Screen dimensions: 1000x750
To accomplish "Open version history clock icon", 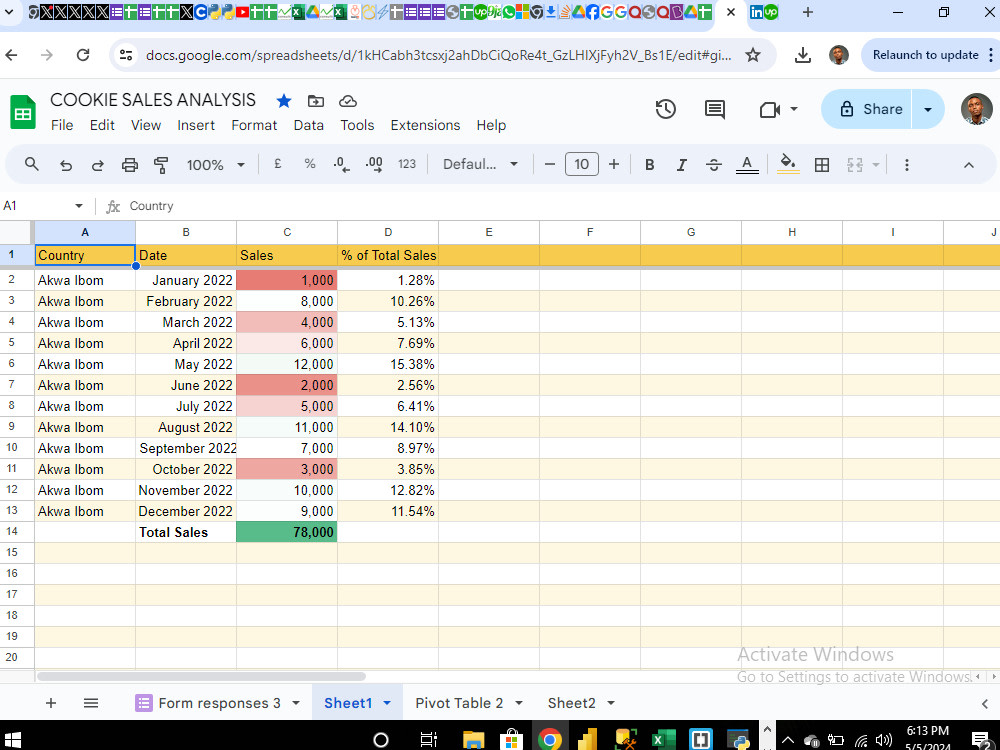I will point(665,109).
